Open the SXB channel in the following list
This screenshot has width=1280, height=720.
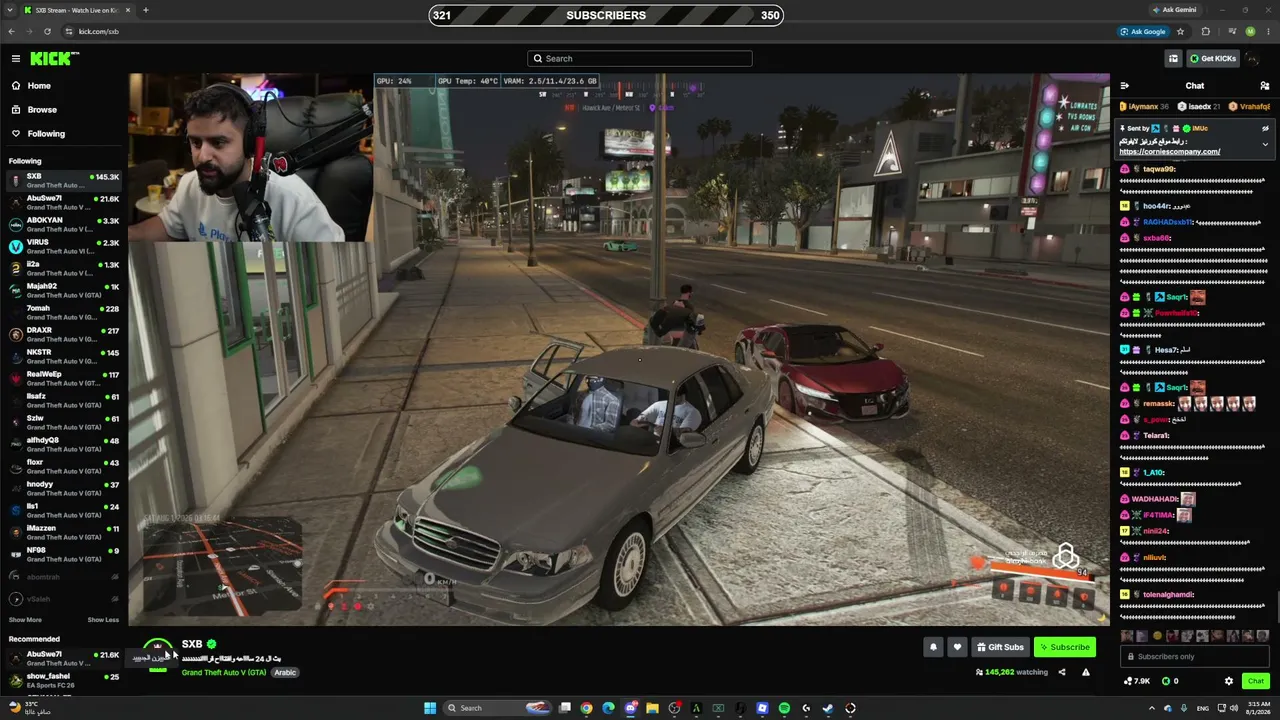coord(64,181)
